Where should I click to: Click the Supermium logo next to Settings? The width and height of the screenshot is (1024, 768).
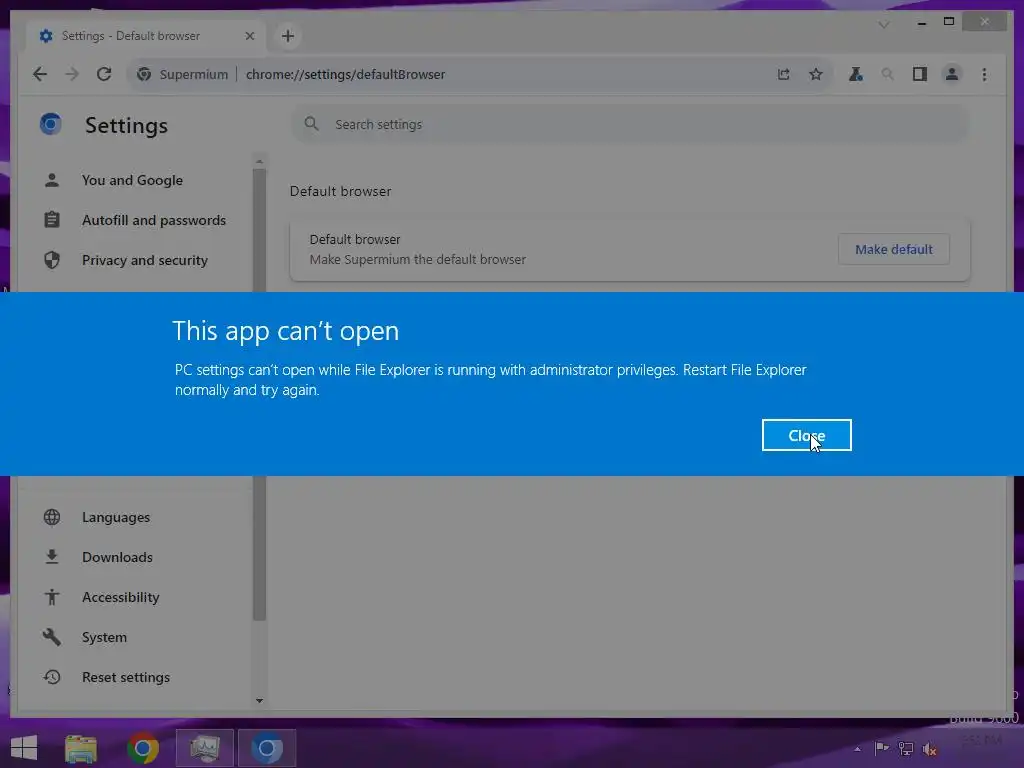tap(50, 124)
